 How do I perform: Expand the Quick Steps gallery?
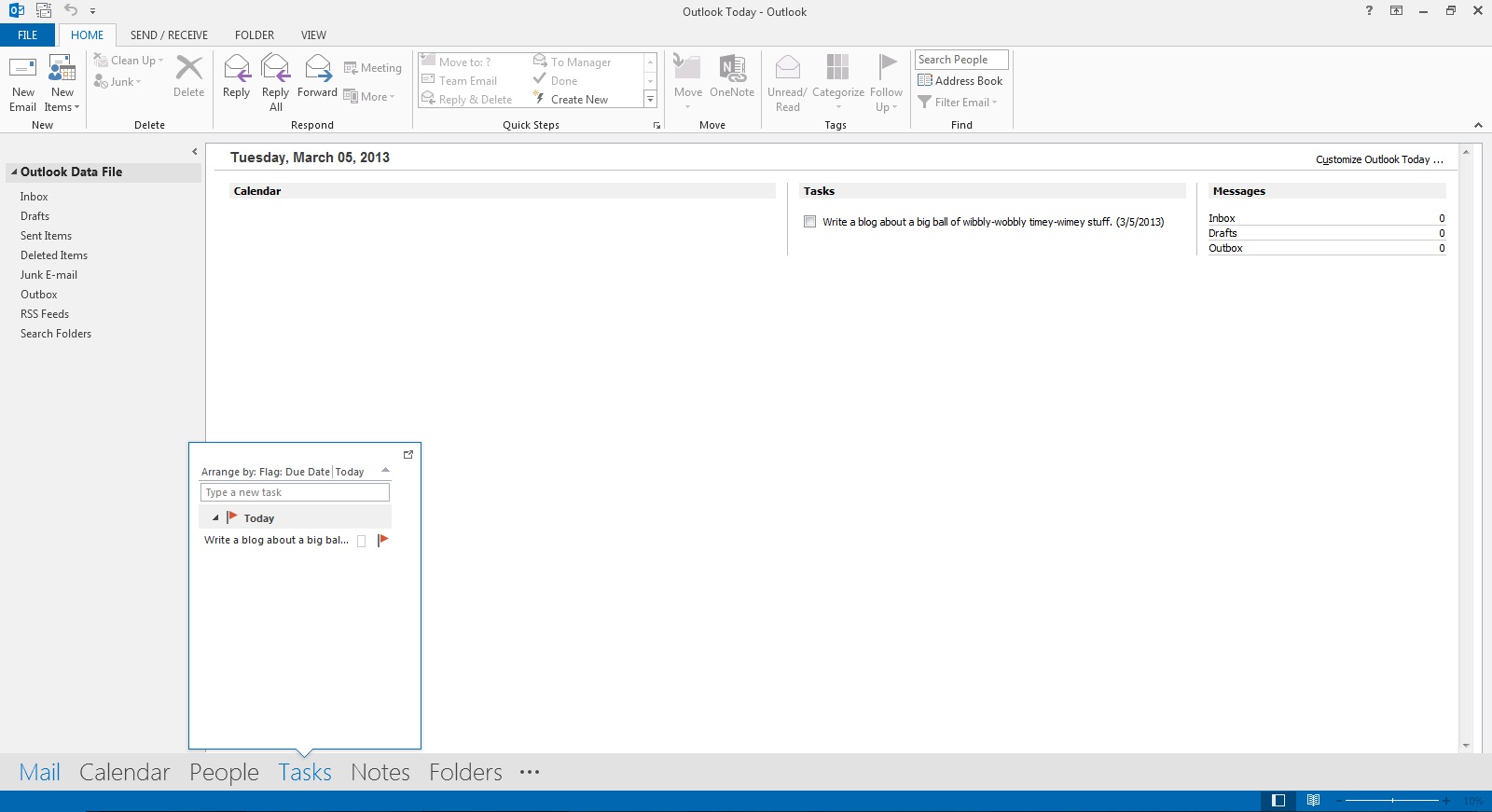click(x=650, y=100)
